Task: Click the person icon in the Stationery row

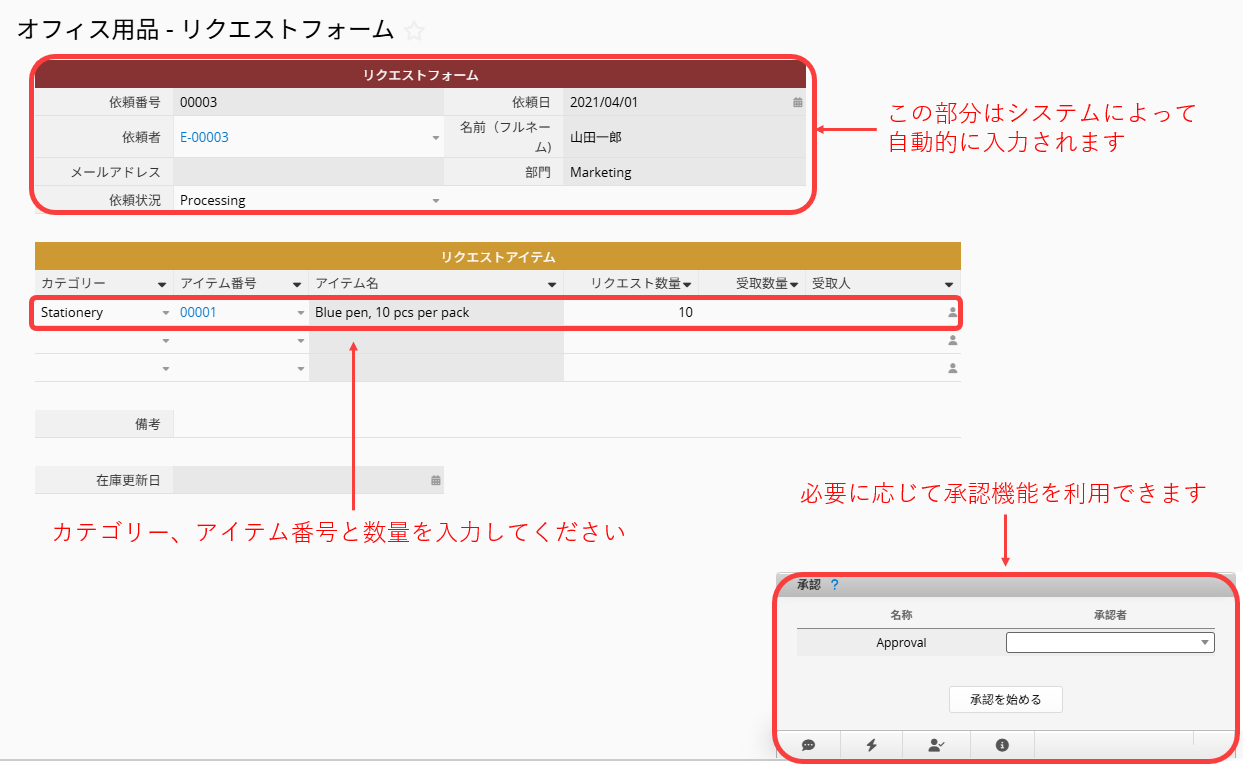Action: coord(952,313)
